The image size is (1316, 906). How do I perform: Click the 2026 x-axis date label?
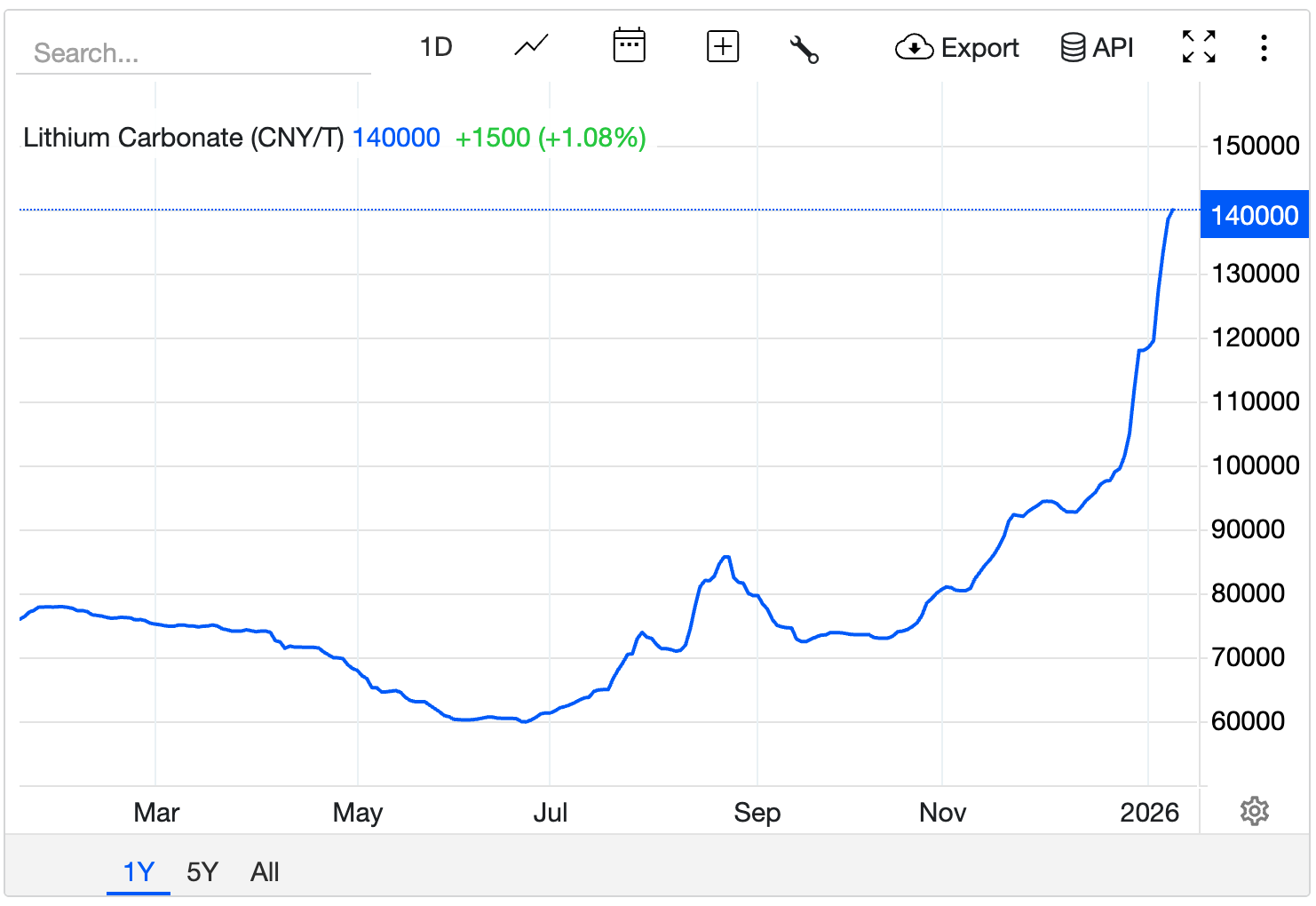click(x=1149, y=812)
